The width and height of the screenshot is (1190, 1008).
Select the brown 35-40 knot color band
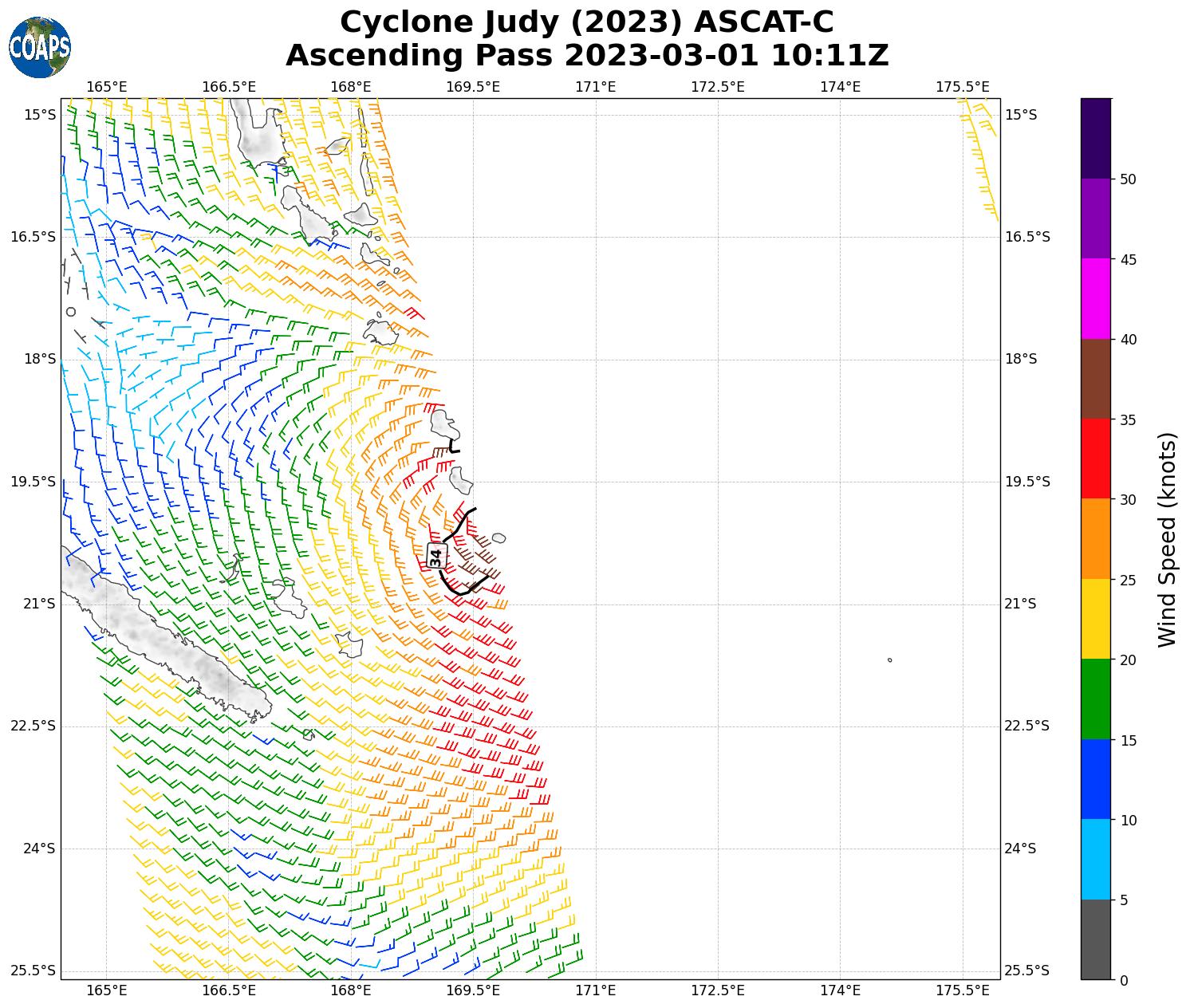[x=1095, y=379]
